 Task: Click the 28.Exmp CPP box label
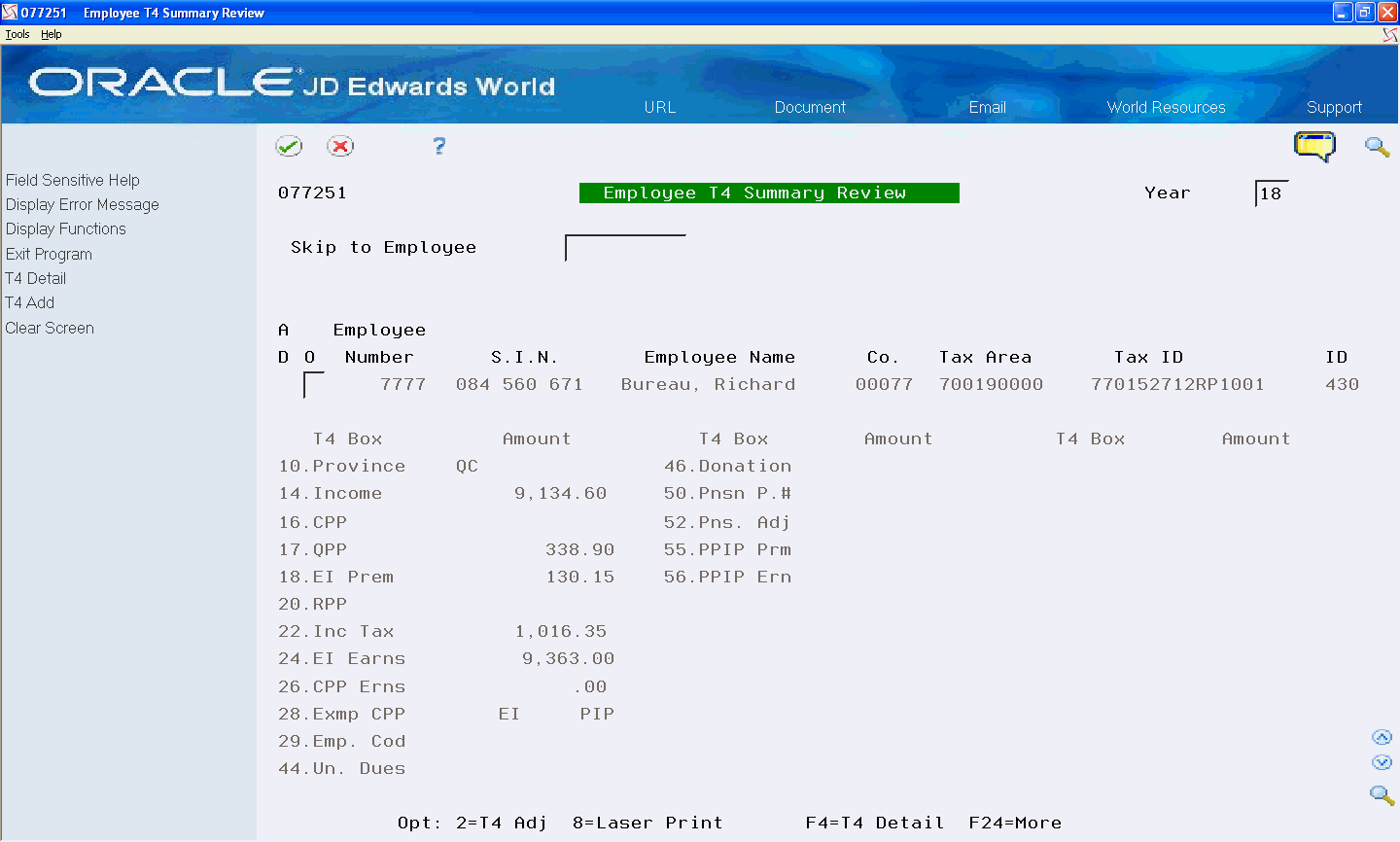coord(342,715)
